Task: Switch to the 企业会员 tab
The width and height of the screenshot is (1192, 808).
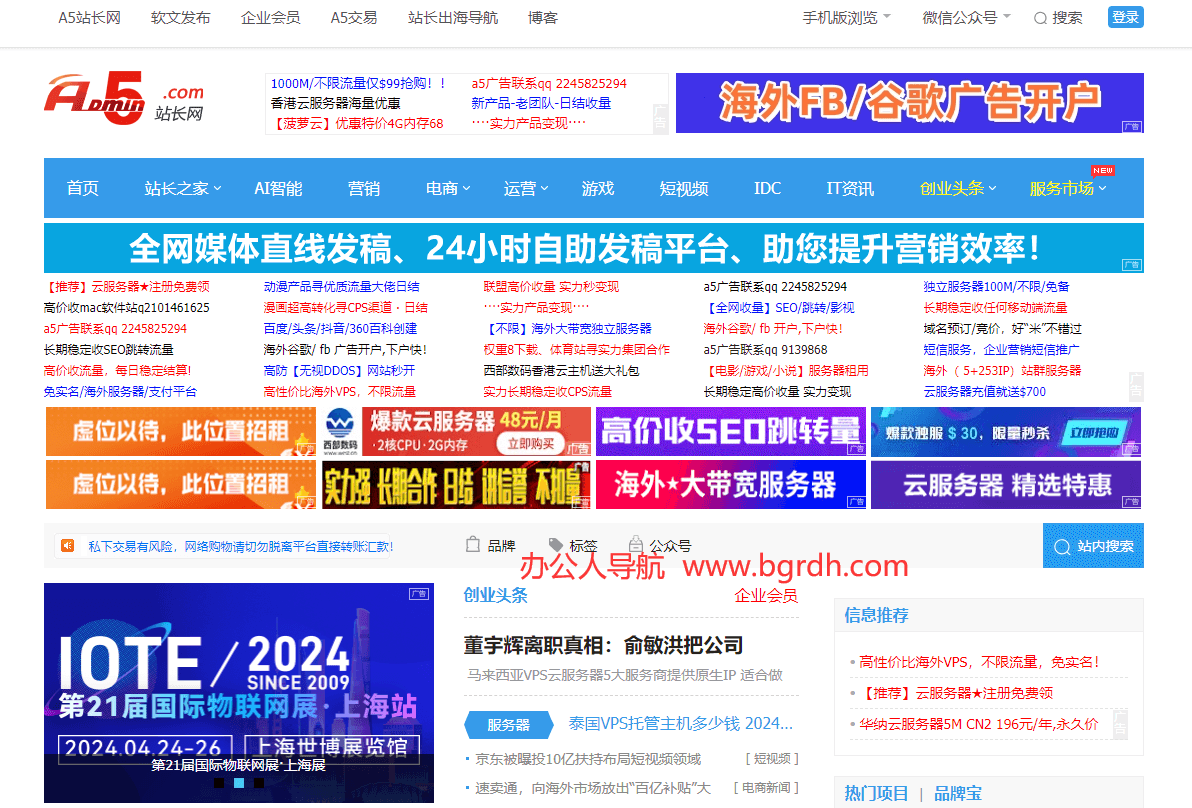Action: (766, 596)
